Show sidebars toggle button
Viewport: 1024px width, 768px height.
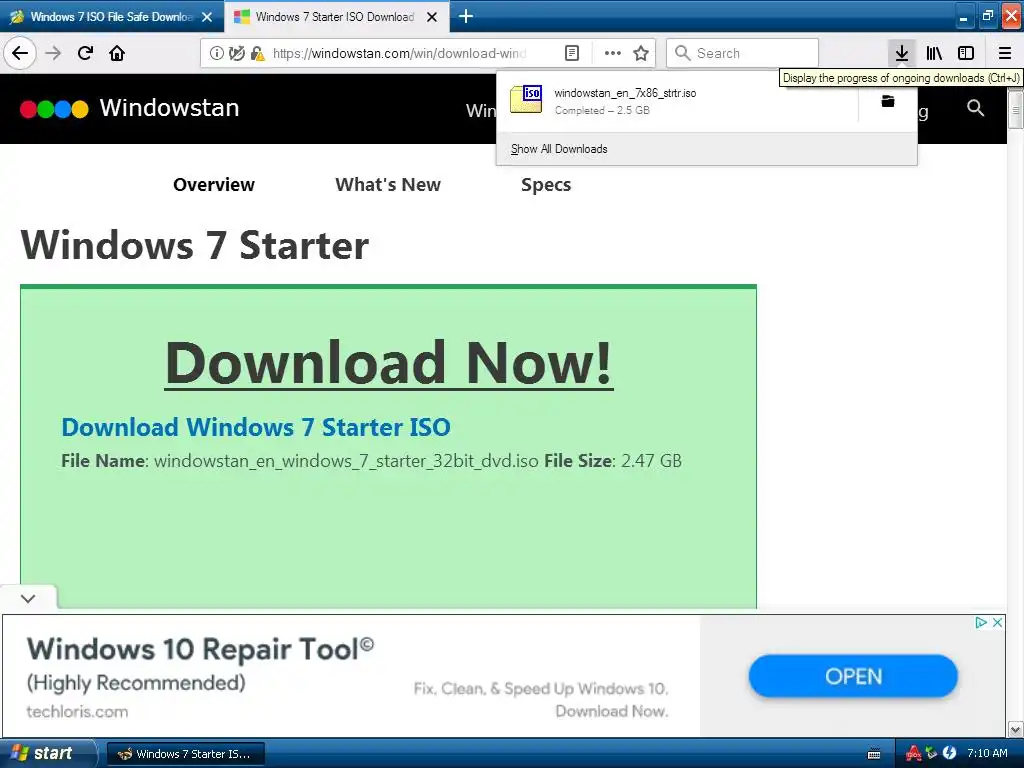point(966,53)
